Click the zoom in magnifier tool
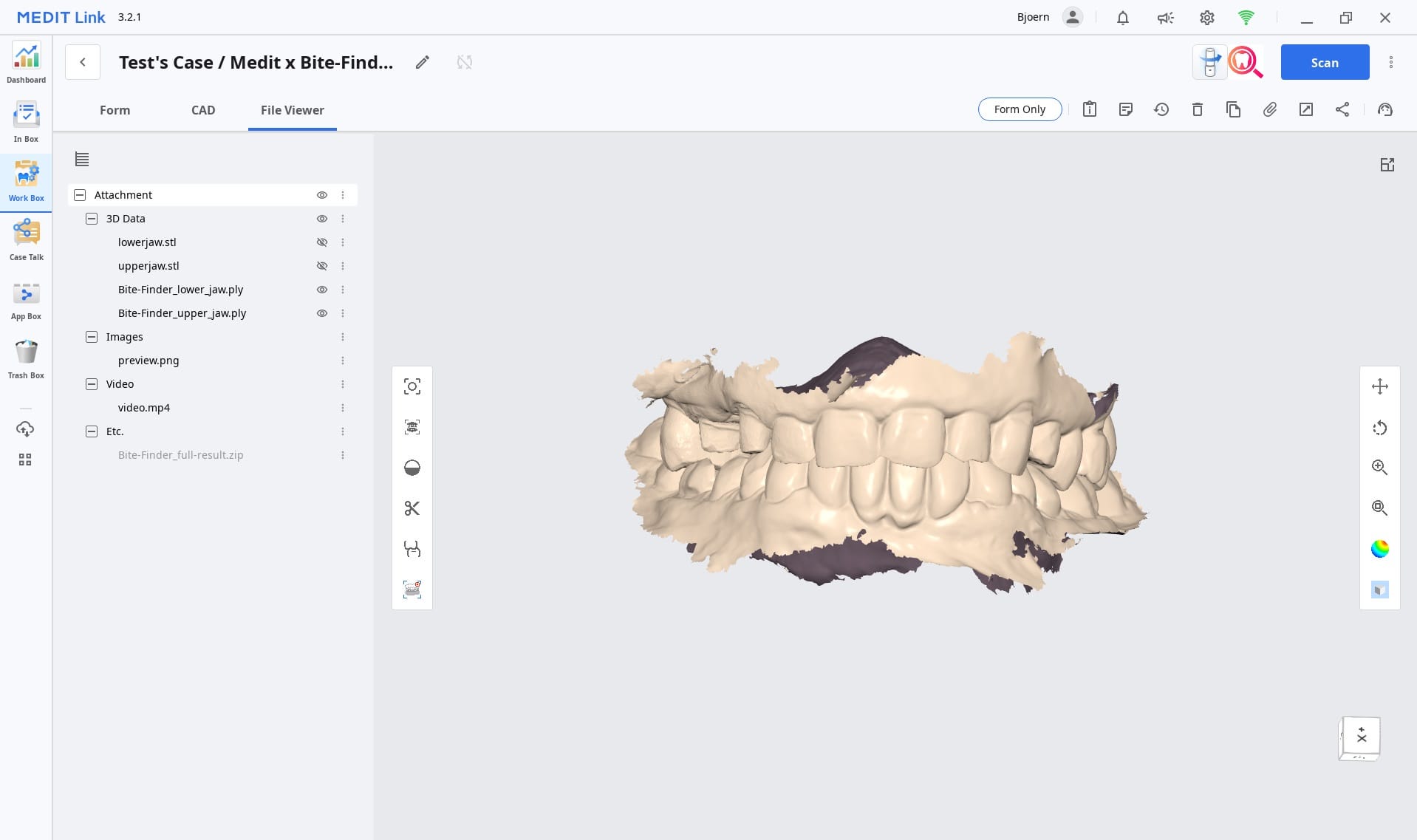This screenshot has height=840, width=1417. tap(1379, 468)
